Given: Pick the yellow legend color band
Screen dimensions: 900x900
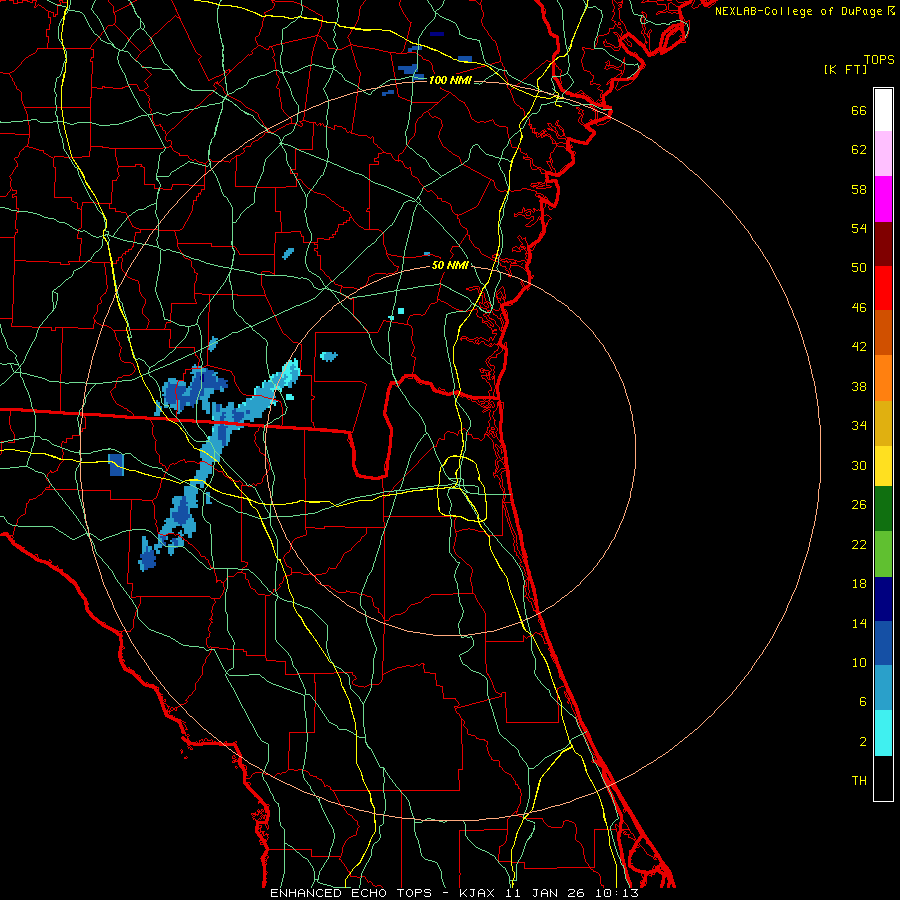Looking at the screenshot, I should click(883, 466).
